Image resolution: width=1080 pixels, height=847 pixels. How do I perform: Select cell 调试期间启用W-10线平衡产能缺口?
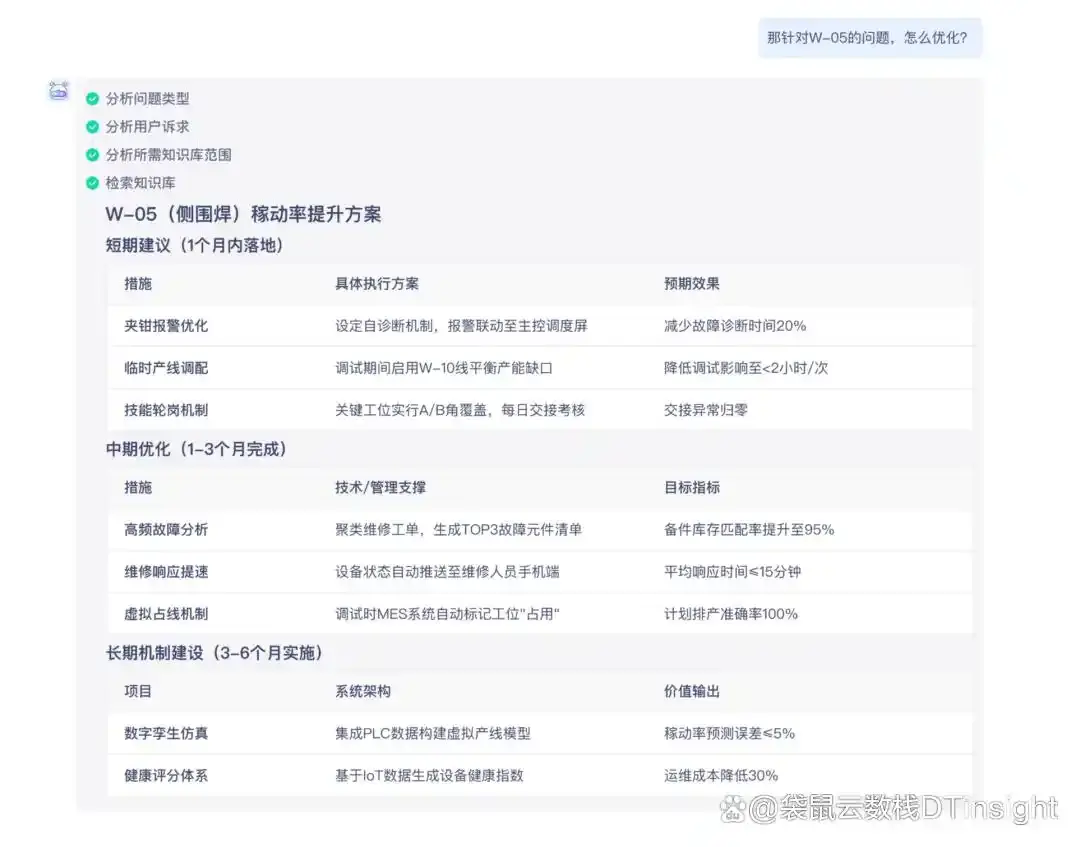coord(444,368)
